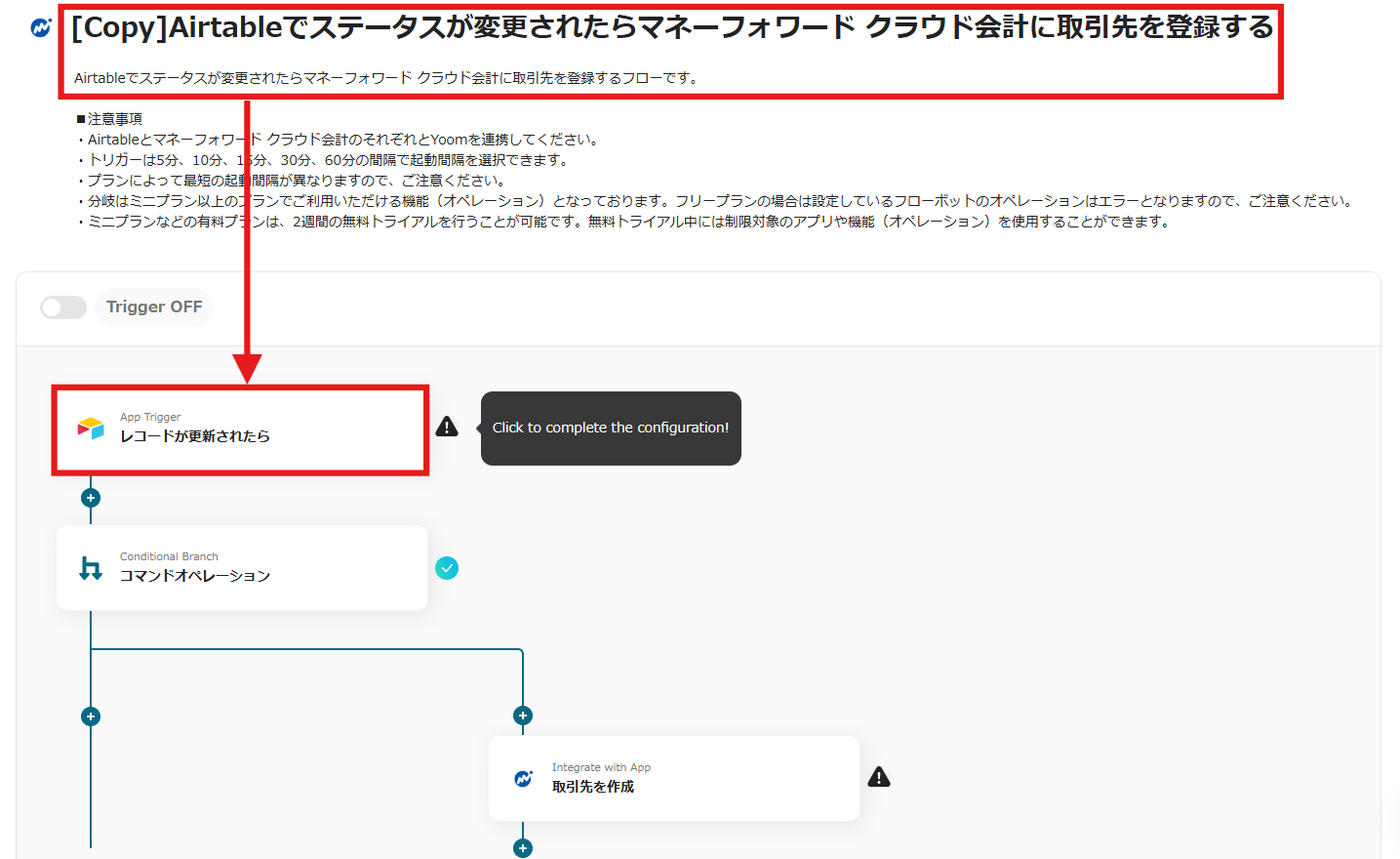Click the note about the 2週間 free trial
The height and width of the screenshot is (859, 1400).
click(625, 222)
